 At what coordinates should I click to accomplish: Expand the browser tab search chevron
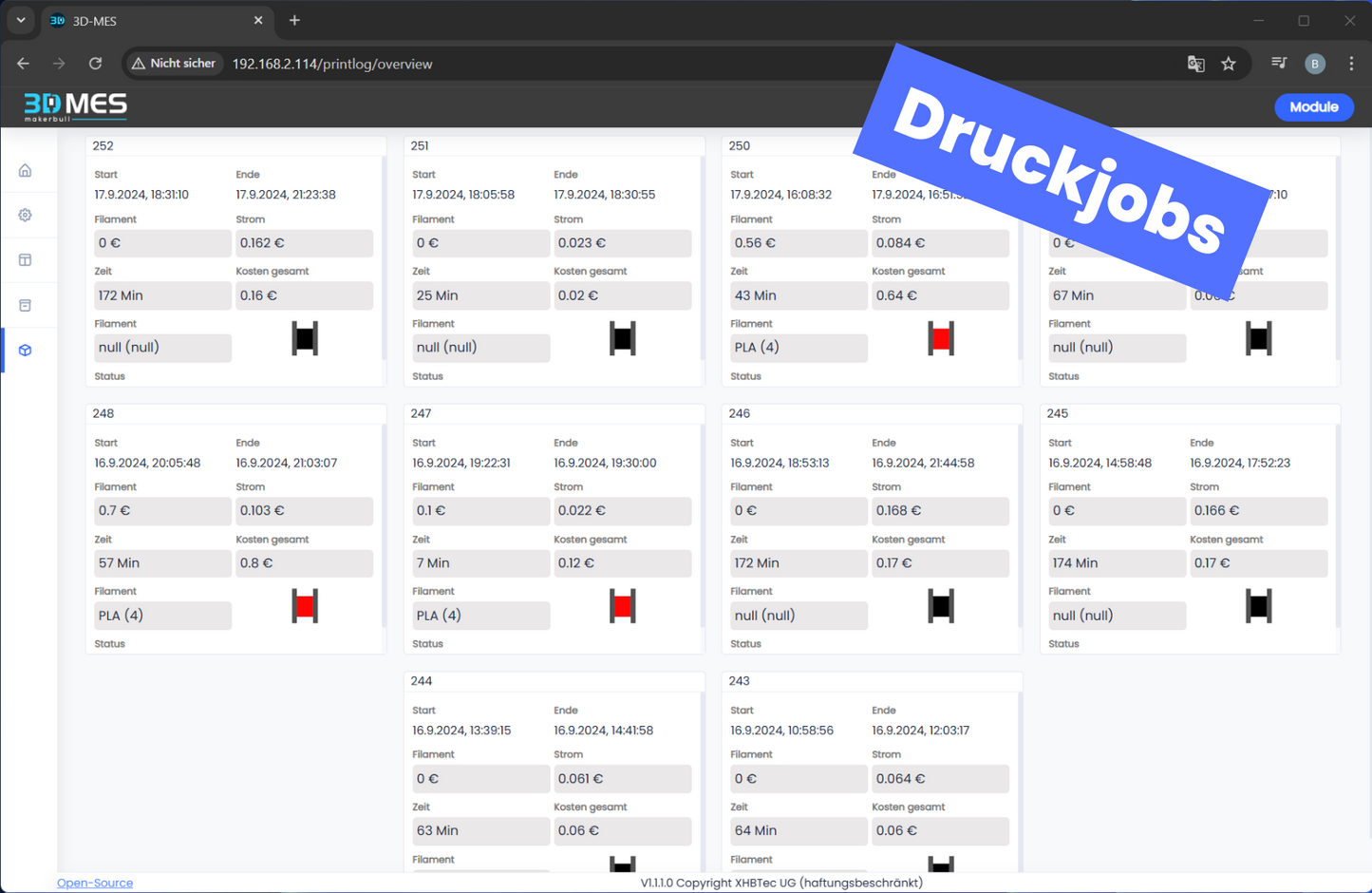coord(20,20)
